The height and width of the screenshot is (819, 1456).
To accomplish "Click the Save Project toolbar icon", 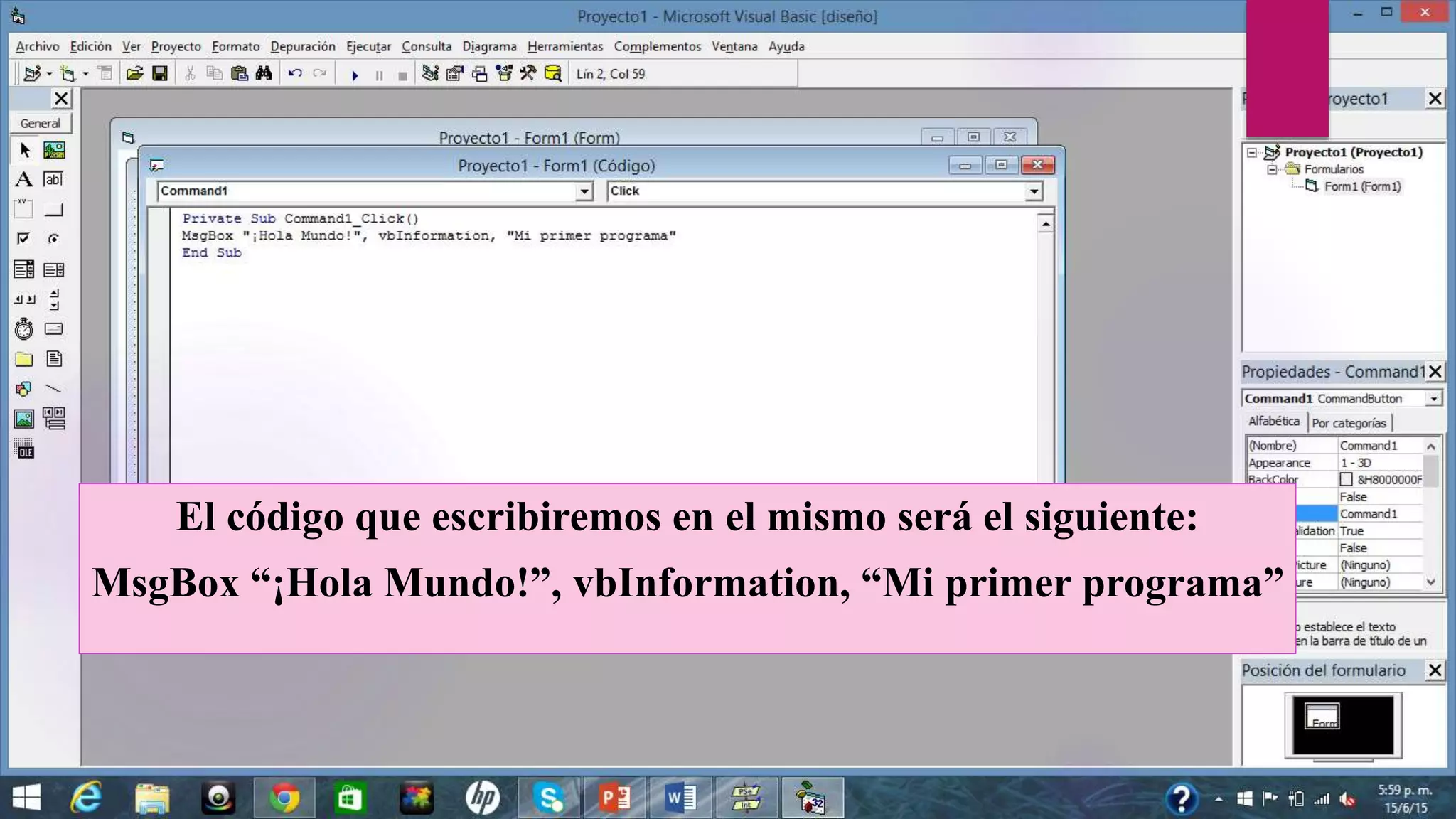I will point(160,74).
